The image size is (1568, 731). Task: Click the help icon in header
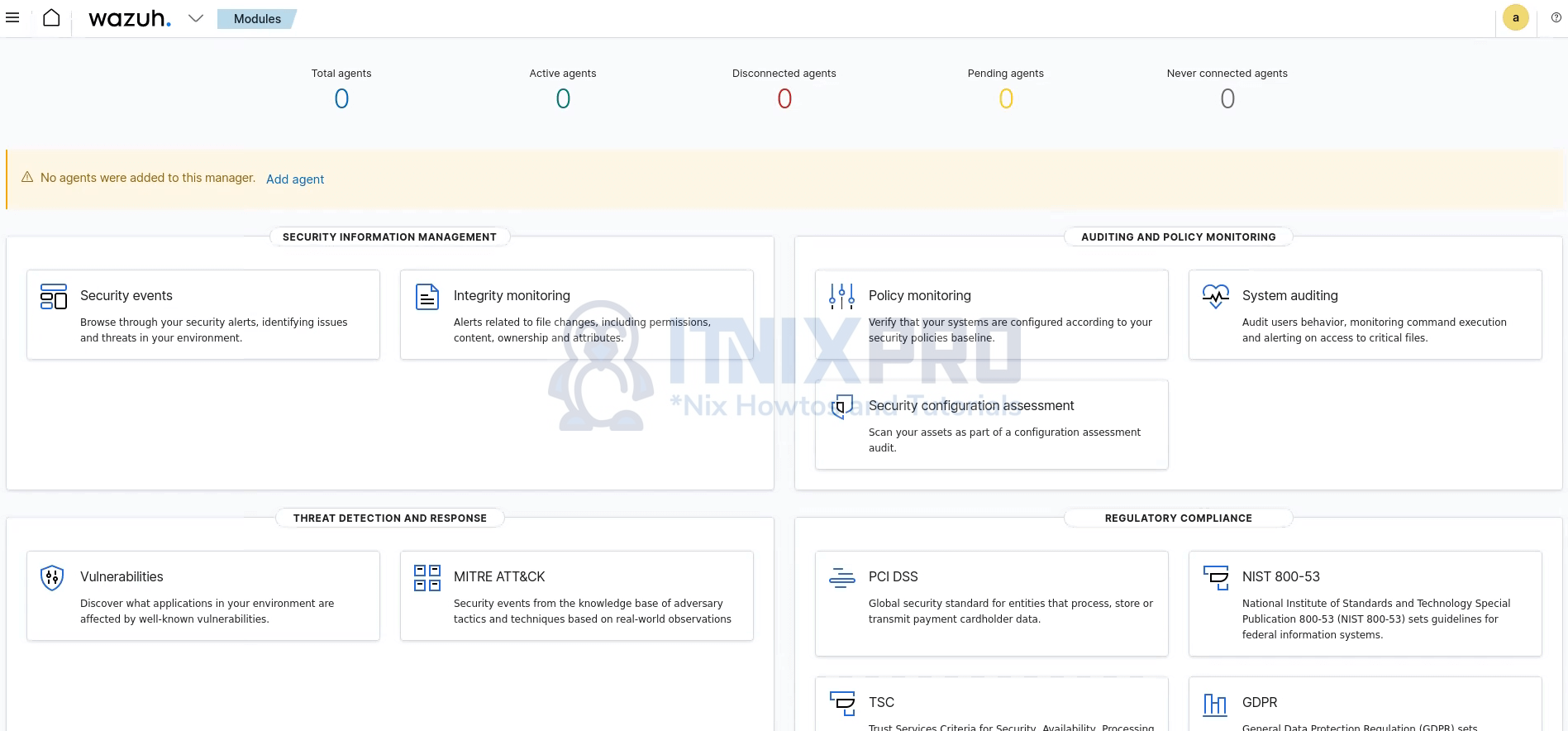pos(1556,18)
